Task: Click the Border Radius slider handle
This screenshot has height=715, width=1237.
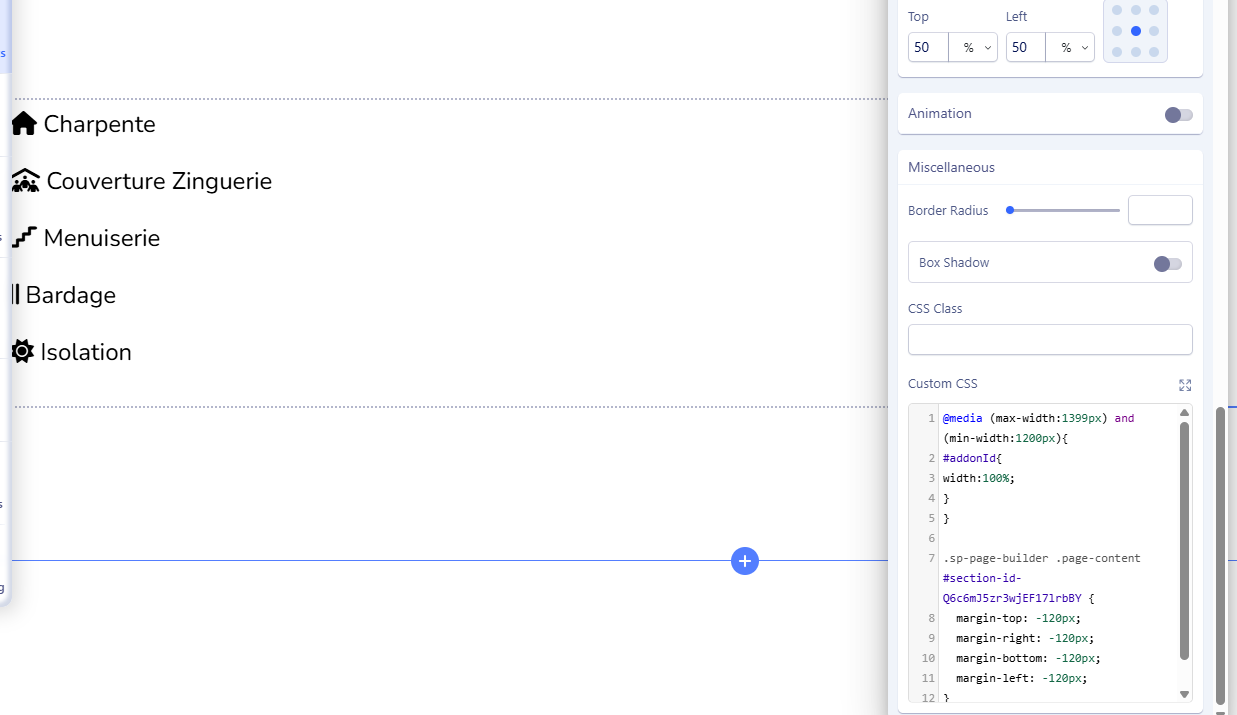Action: pos(1010,210)
